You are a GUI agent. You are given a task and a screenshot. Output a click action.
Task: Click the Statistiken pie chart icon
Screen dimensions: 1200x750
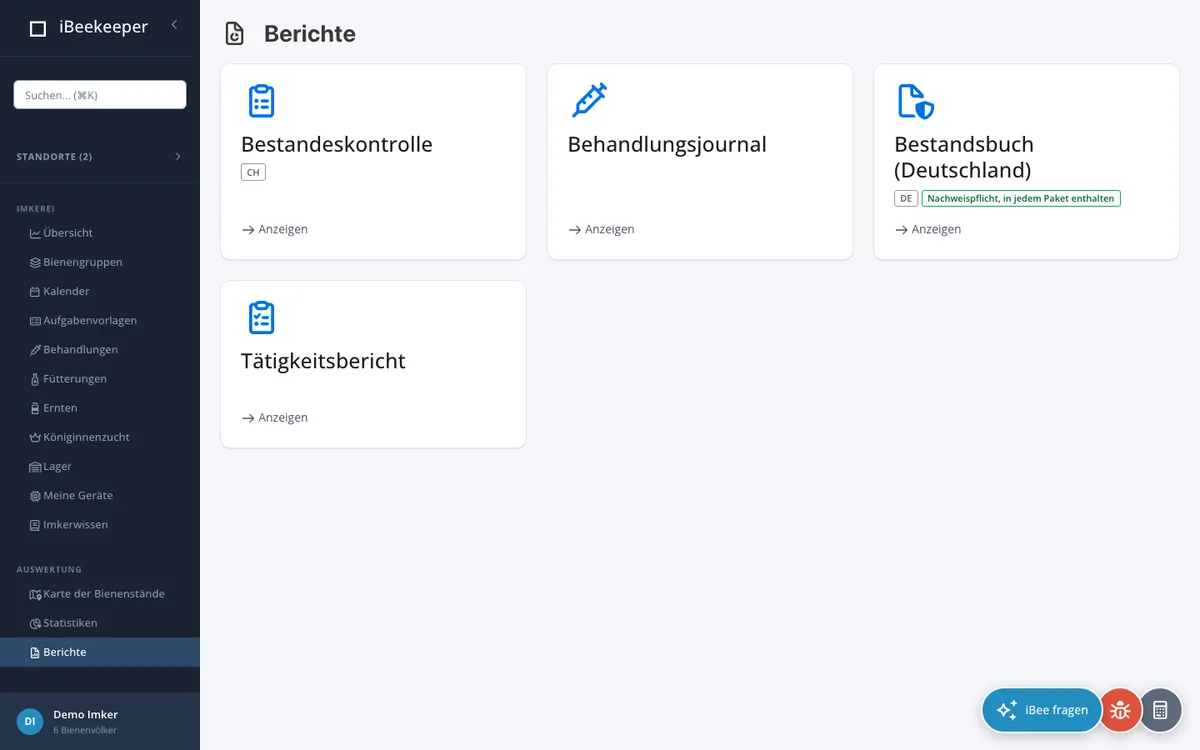pyautogui.click(x=35, y=623)
